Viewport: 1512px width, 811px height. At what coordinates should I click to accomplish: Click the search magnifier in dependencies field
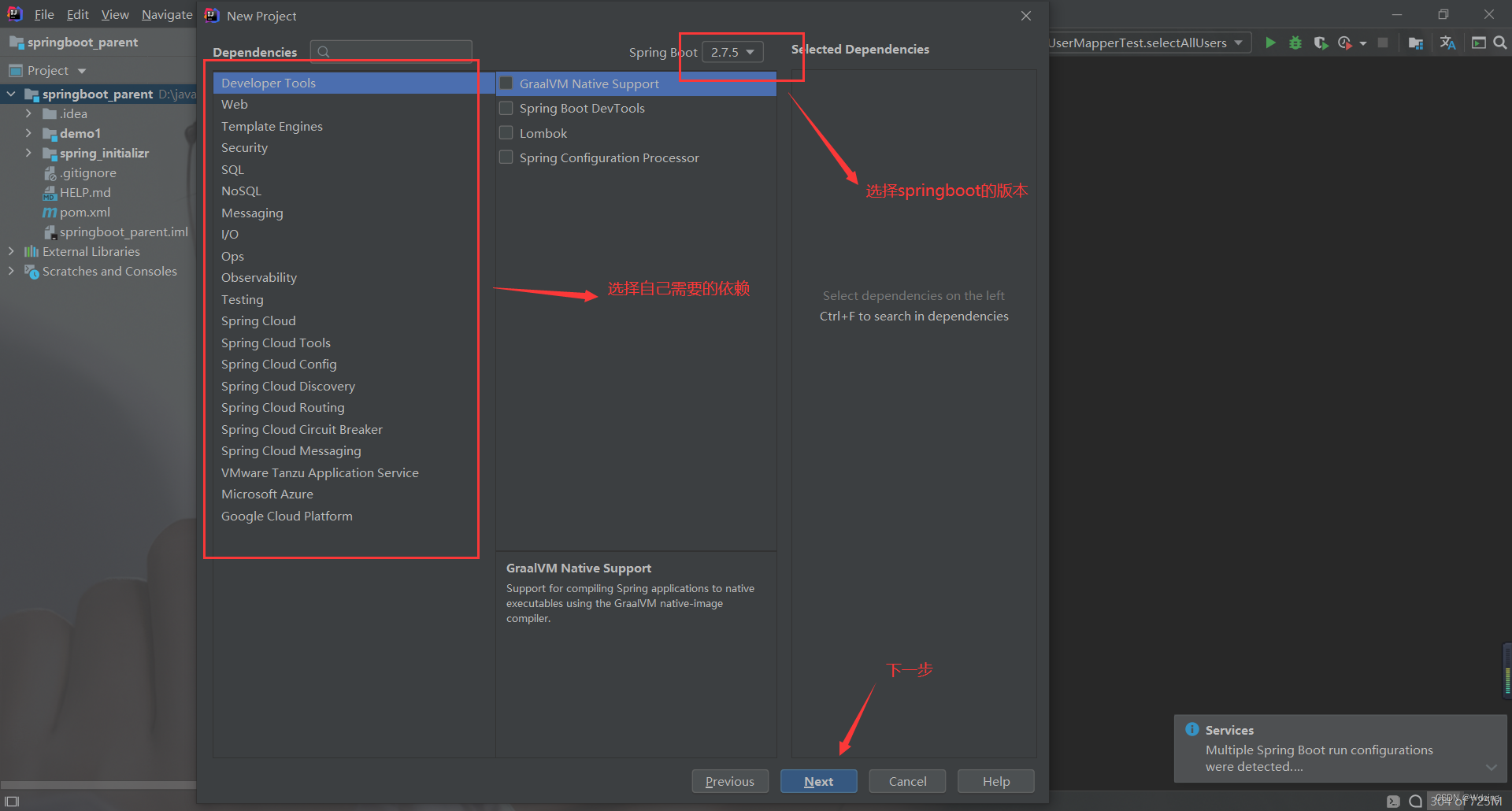(x=323, y=52)
